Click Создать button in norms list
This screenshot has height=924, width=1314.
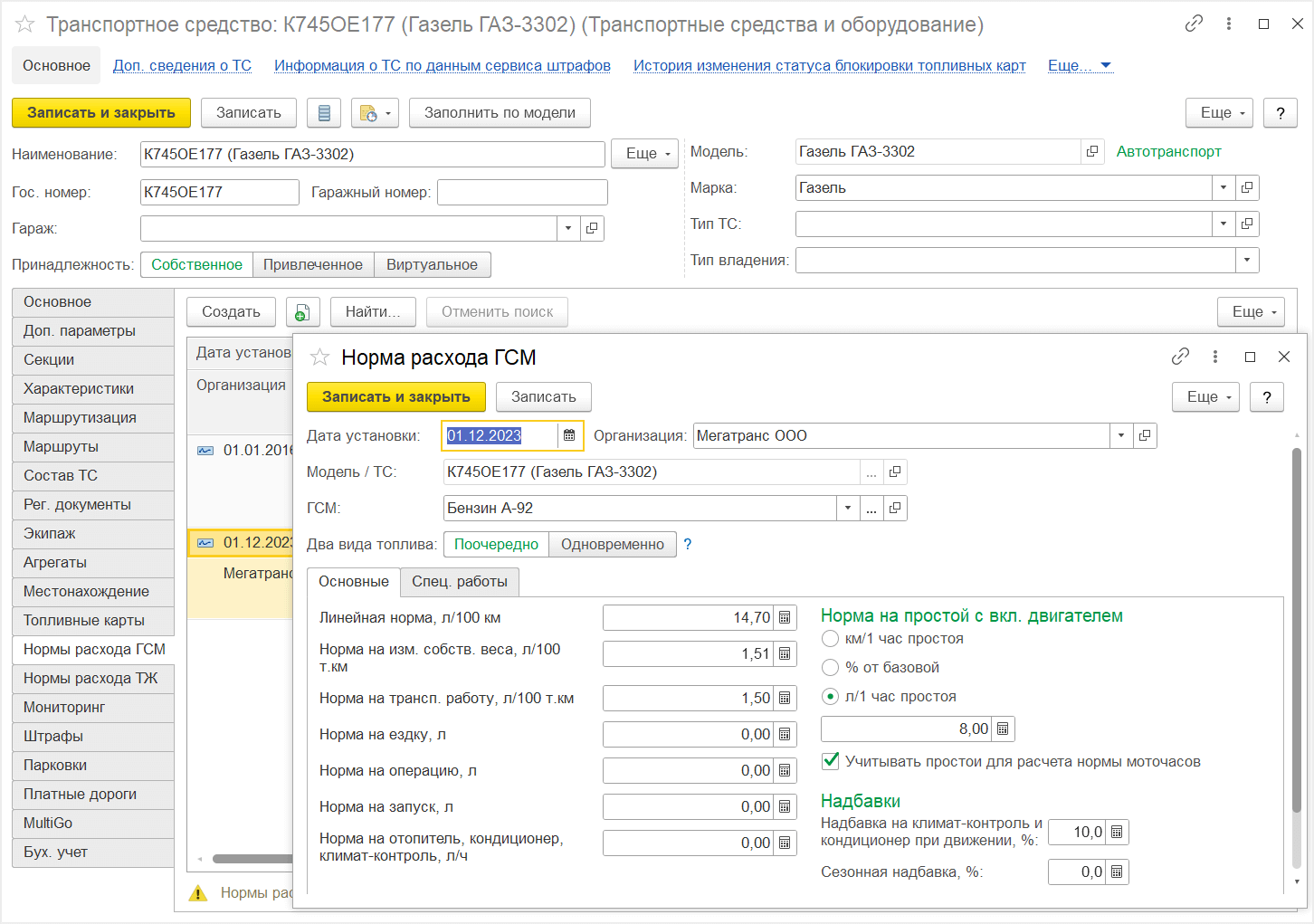click(x=231, y=312)
